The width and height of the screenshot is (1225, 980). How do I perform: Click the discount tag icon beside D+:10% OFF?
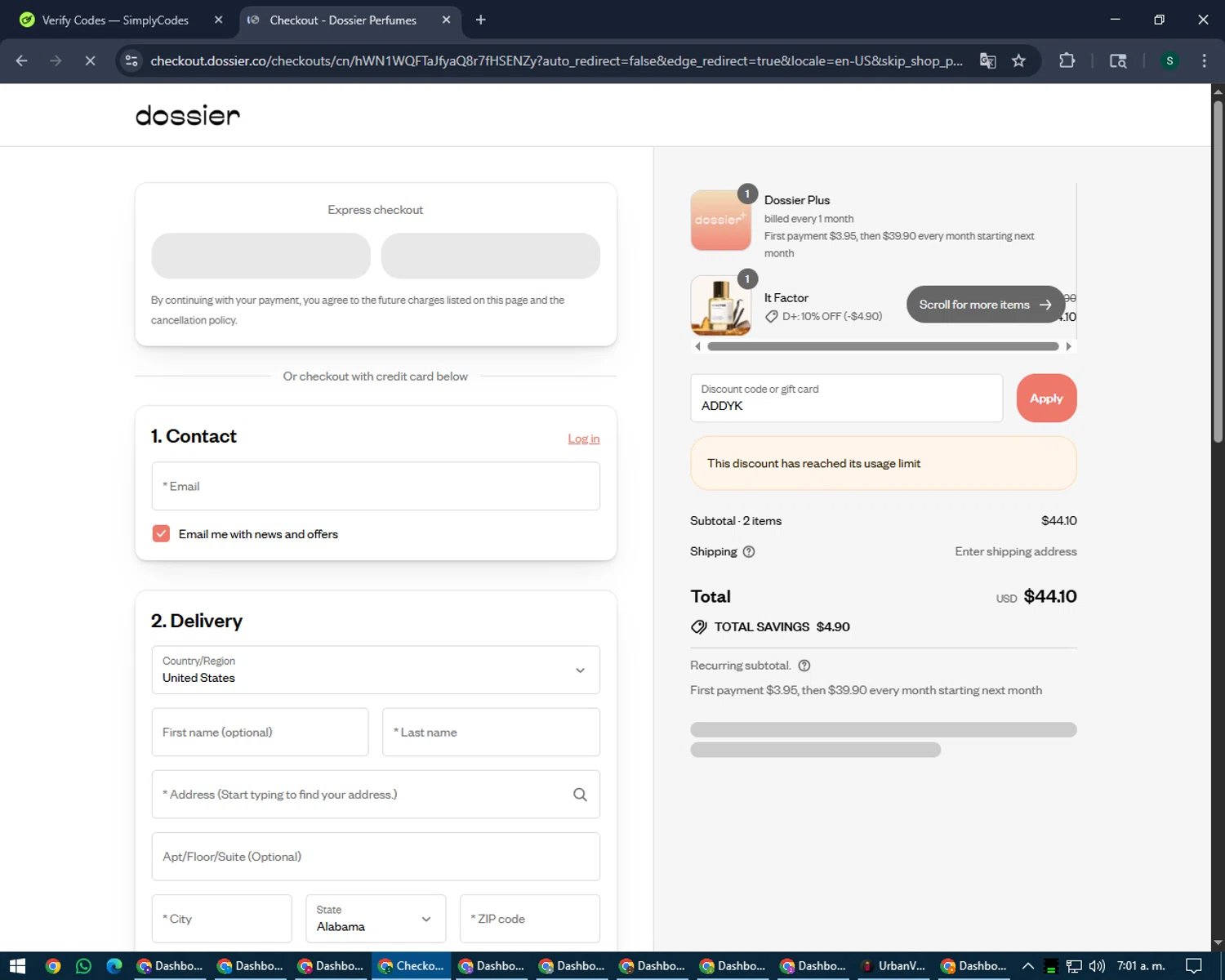tap(771, 316)
